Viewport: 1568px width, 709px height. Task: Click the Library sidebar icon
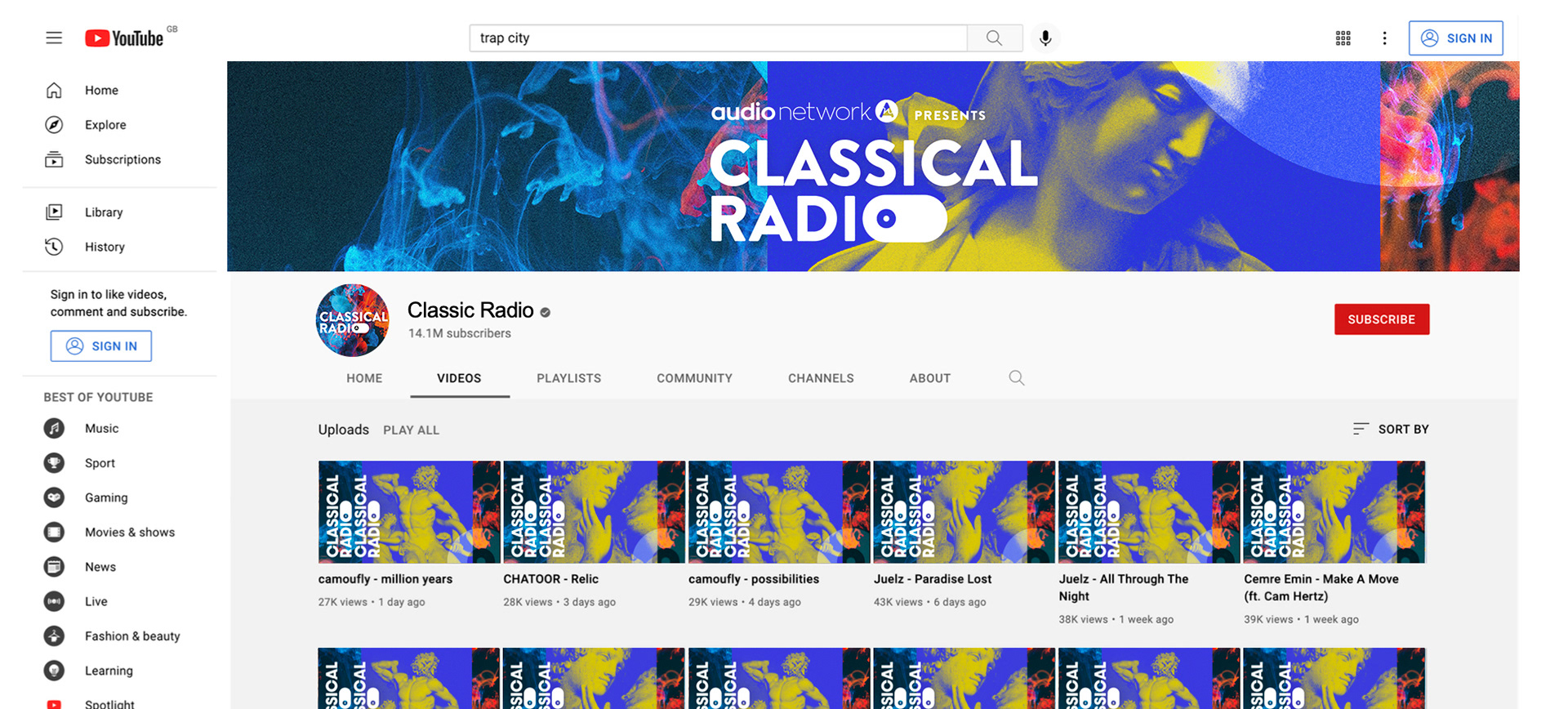point(54,212)
